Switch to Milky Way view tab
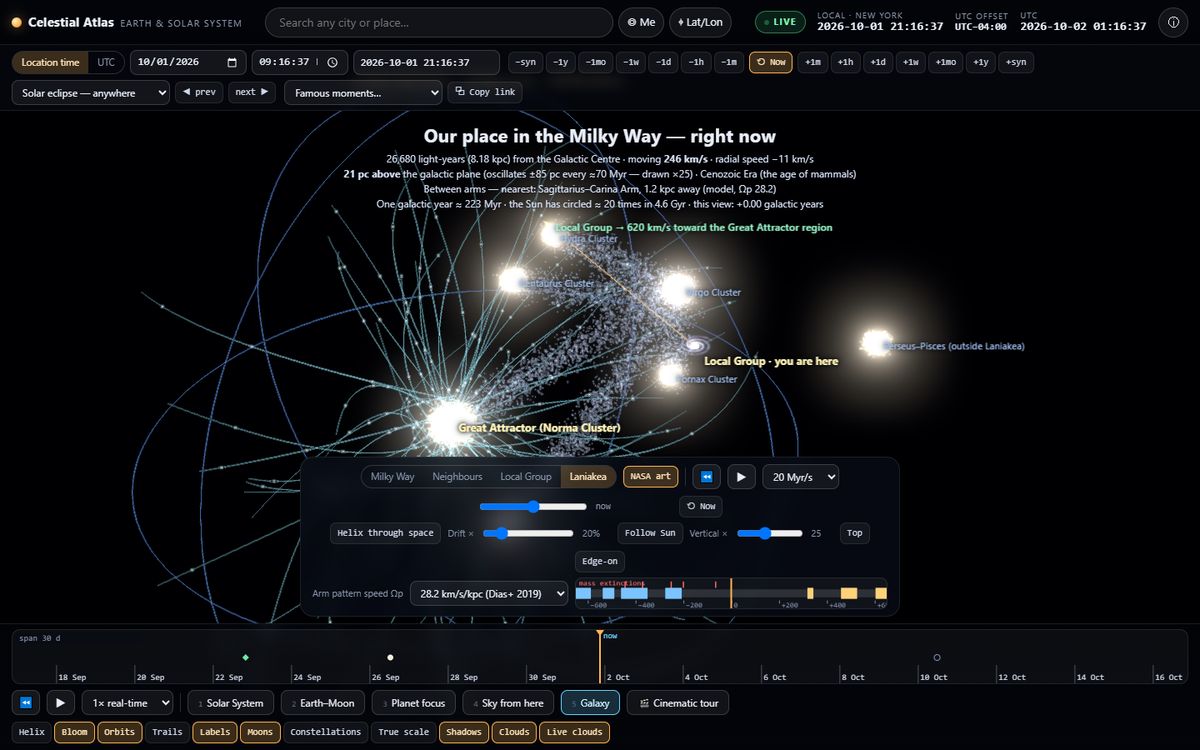This screenshot has width=1200, height=750. coord(393,477)
